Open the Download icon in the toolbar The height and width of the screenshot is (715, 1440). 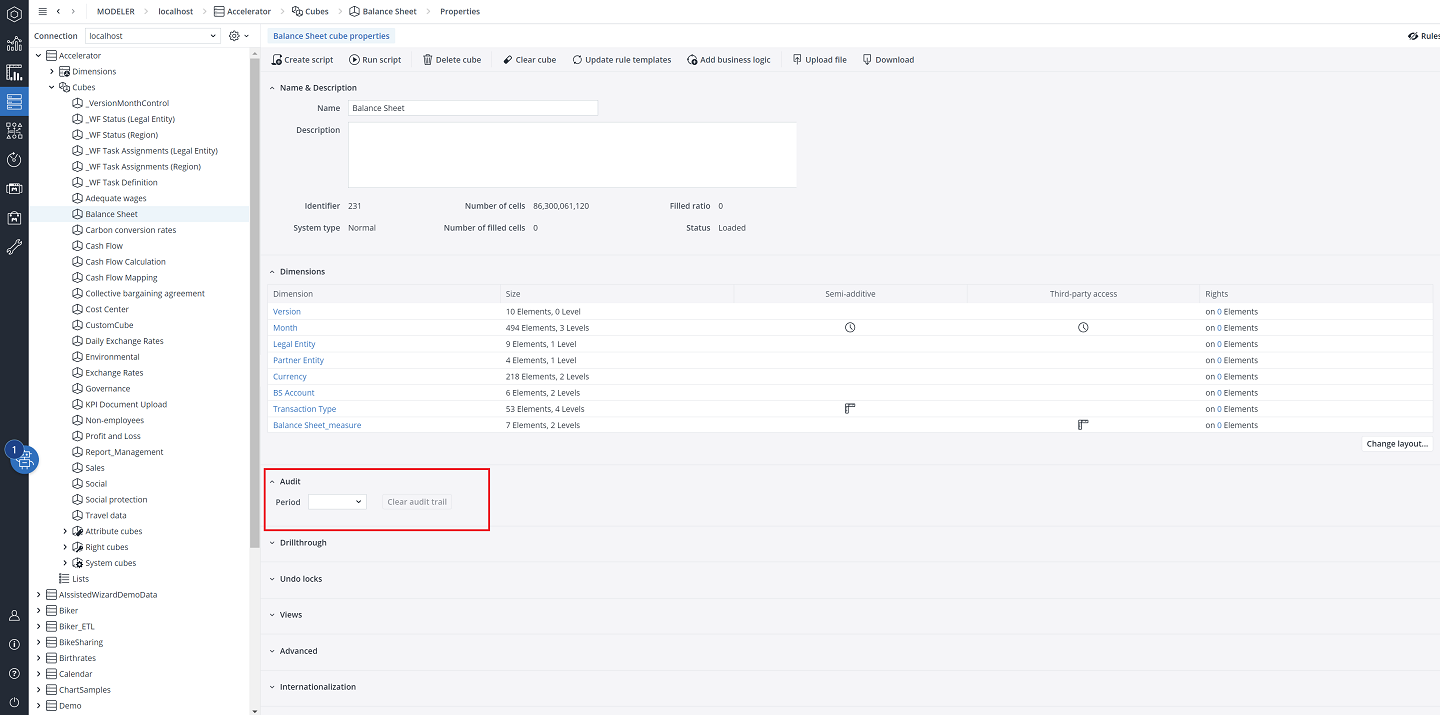[x=866, y=59]
